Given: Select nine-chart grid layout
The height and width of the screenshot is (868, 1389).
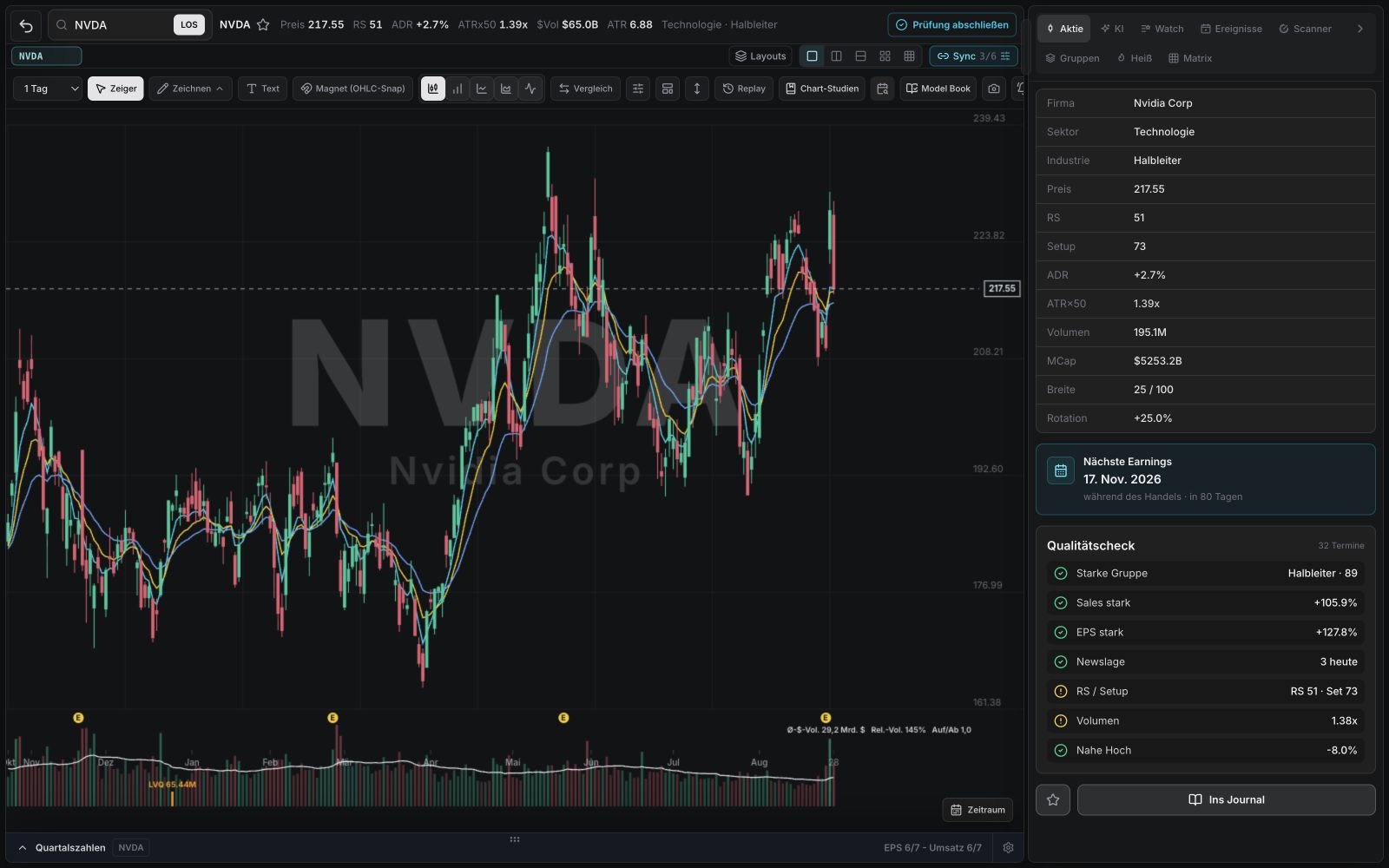Looking at the screenshot, I should [x=909, y=56].
